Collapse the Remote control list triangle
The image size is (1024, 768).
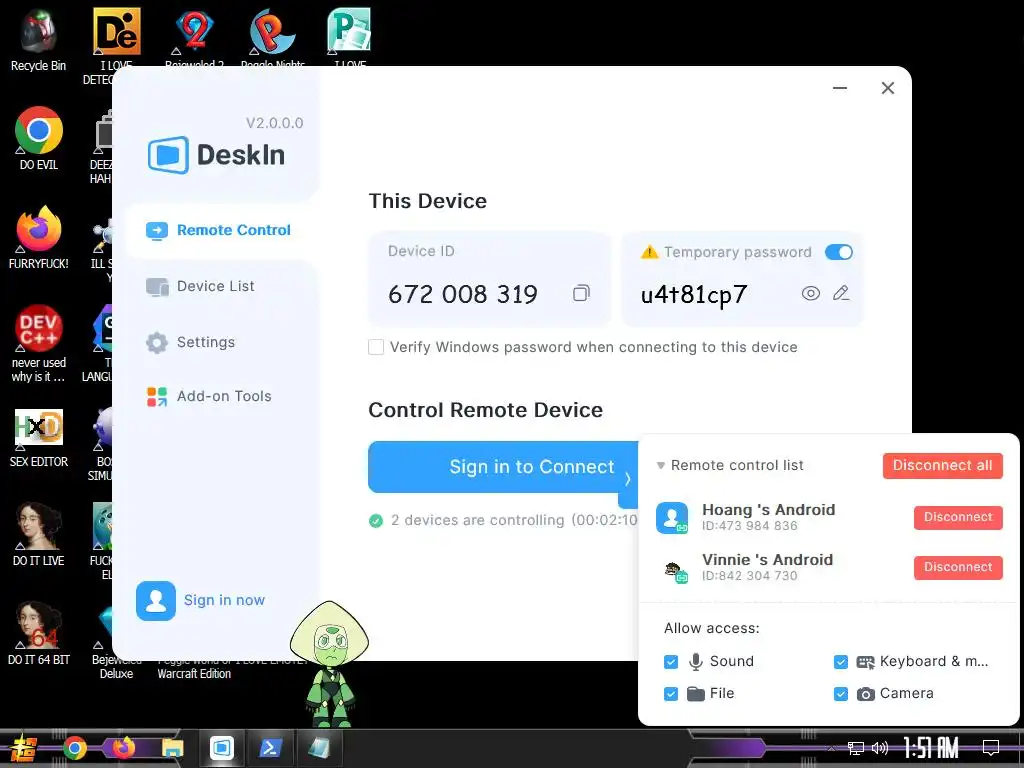coord(661,466)
